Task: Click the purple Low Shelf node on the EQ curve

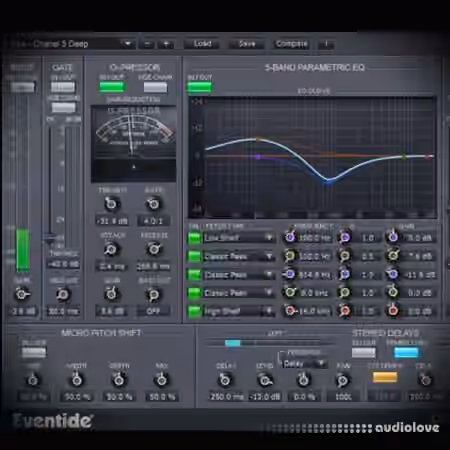Action: point(258,157)
